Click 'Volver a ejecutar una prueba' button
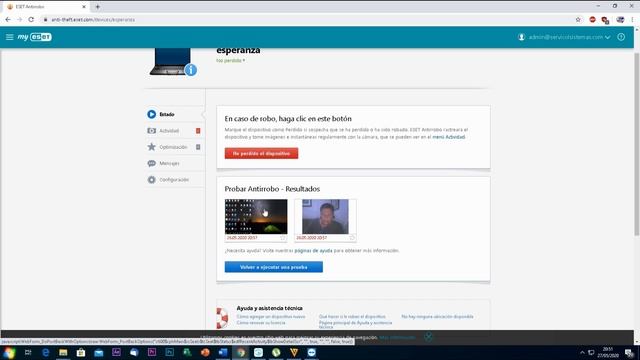Screen dimensions: 640x360 tap(273, 267)
